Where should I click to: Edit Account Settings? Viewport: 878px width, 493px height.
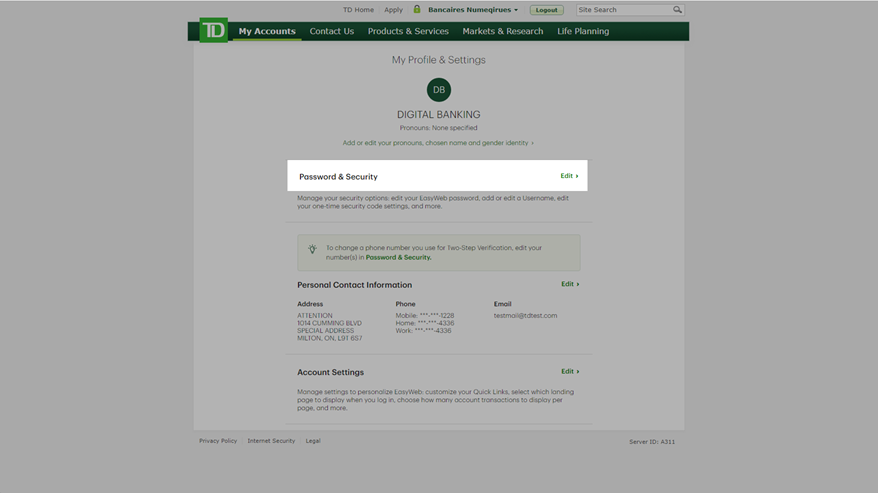click(x=570, y=371)
